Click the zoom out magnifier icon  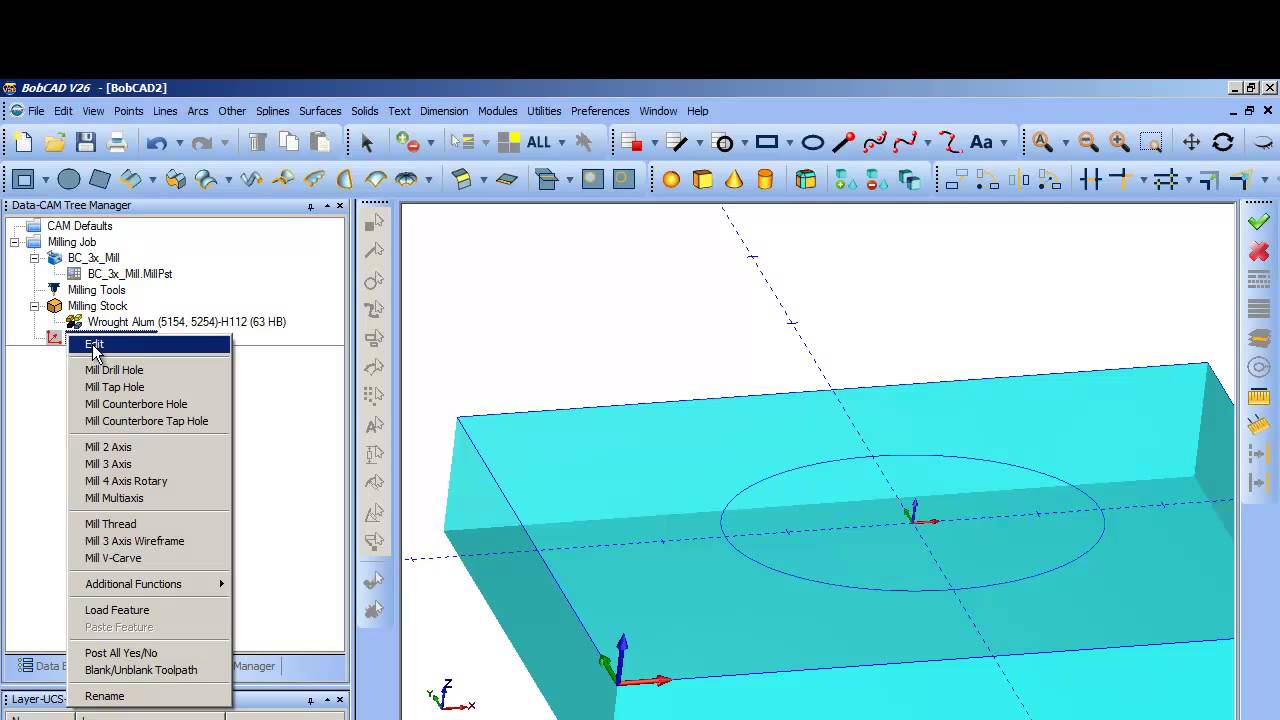point(1088,143)
